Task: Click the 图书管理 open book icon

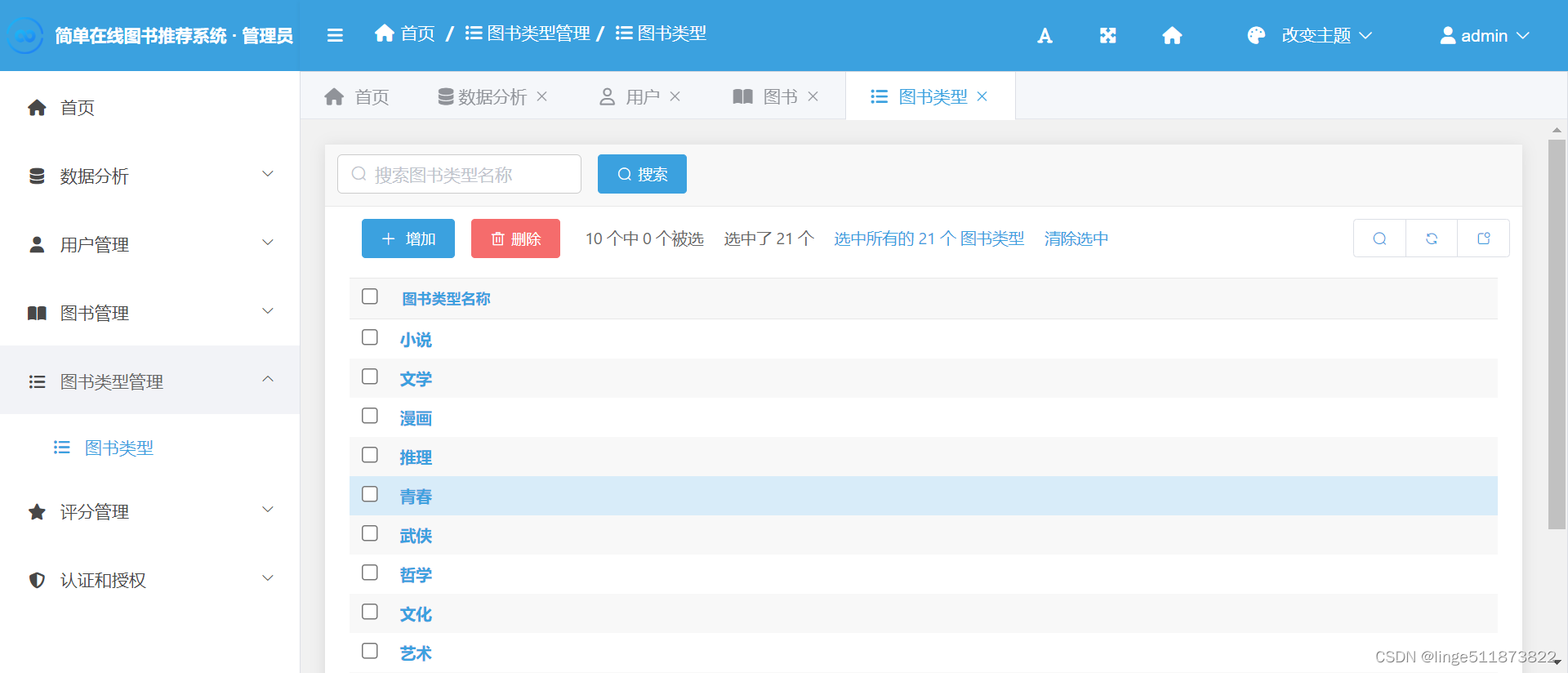Action: [37, 314]
